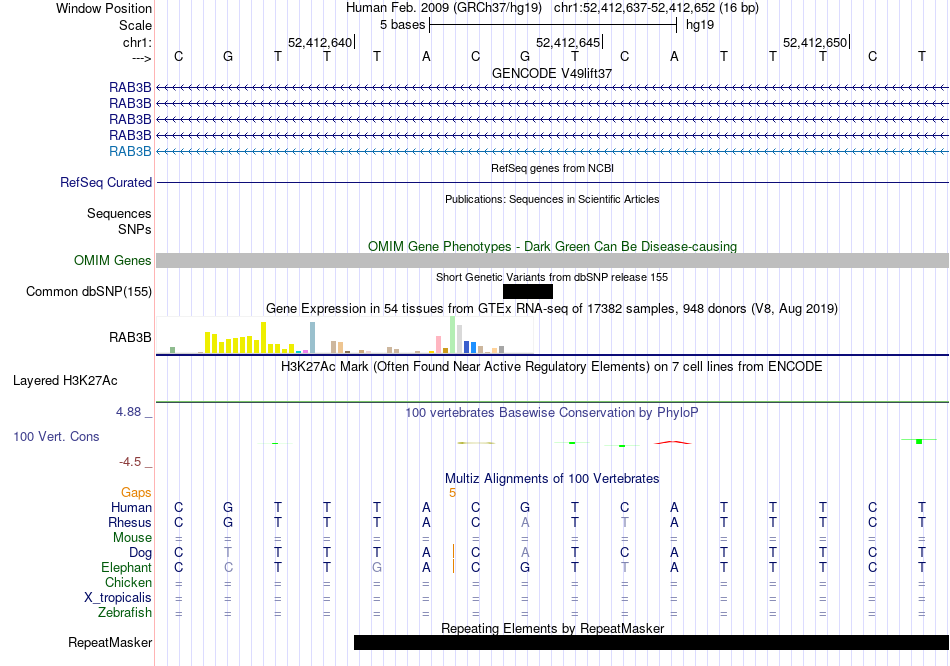Open 100 vertebrates Basewise Conservation by PhyloP title
This screenshot has height=666, width=950.
[552, 413]
